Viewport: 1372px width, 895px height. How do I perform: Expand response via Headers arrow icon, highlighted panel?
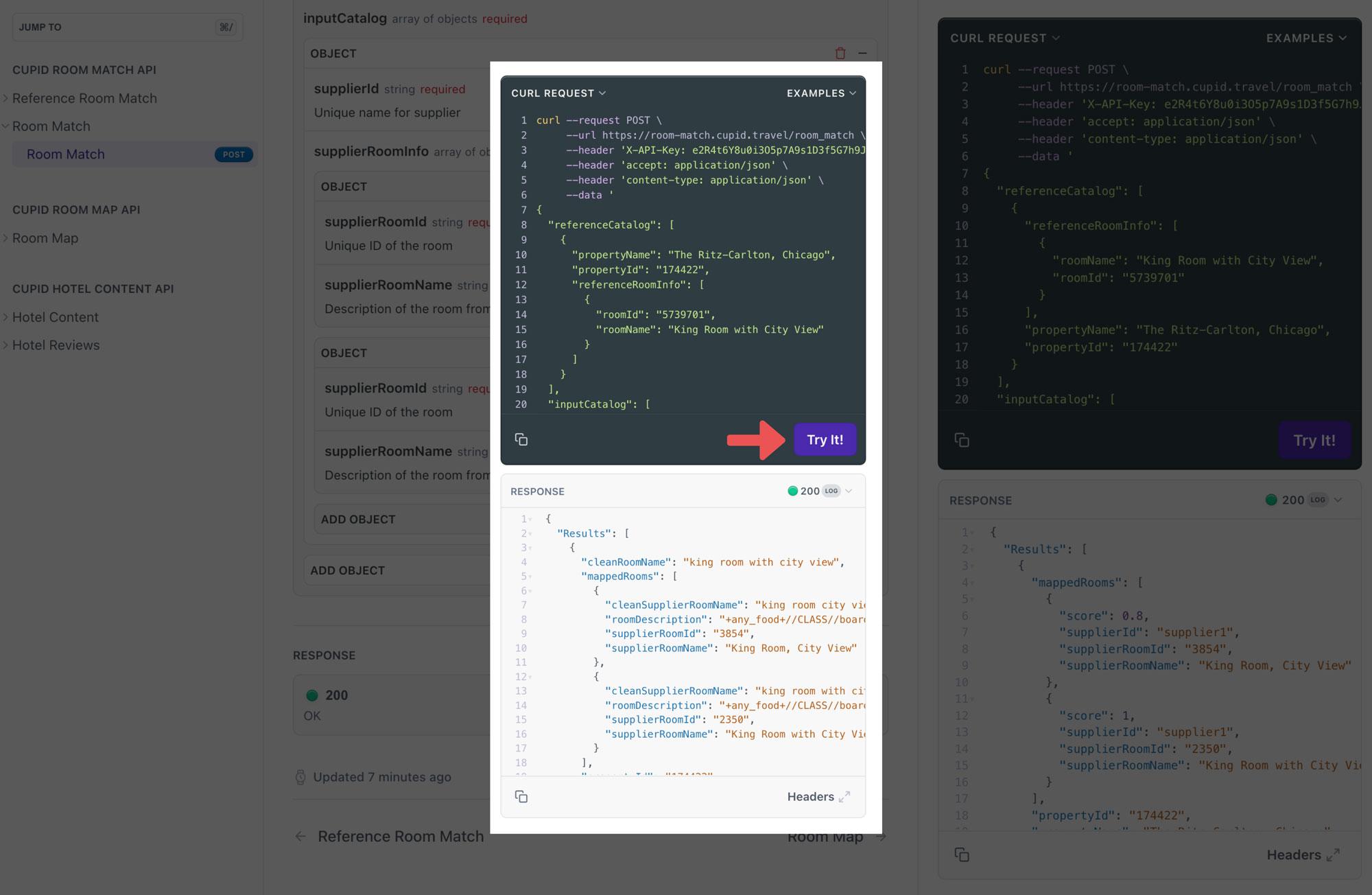(844, 796)
